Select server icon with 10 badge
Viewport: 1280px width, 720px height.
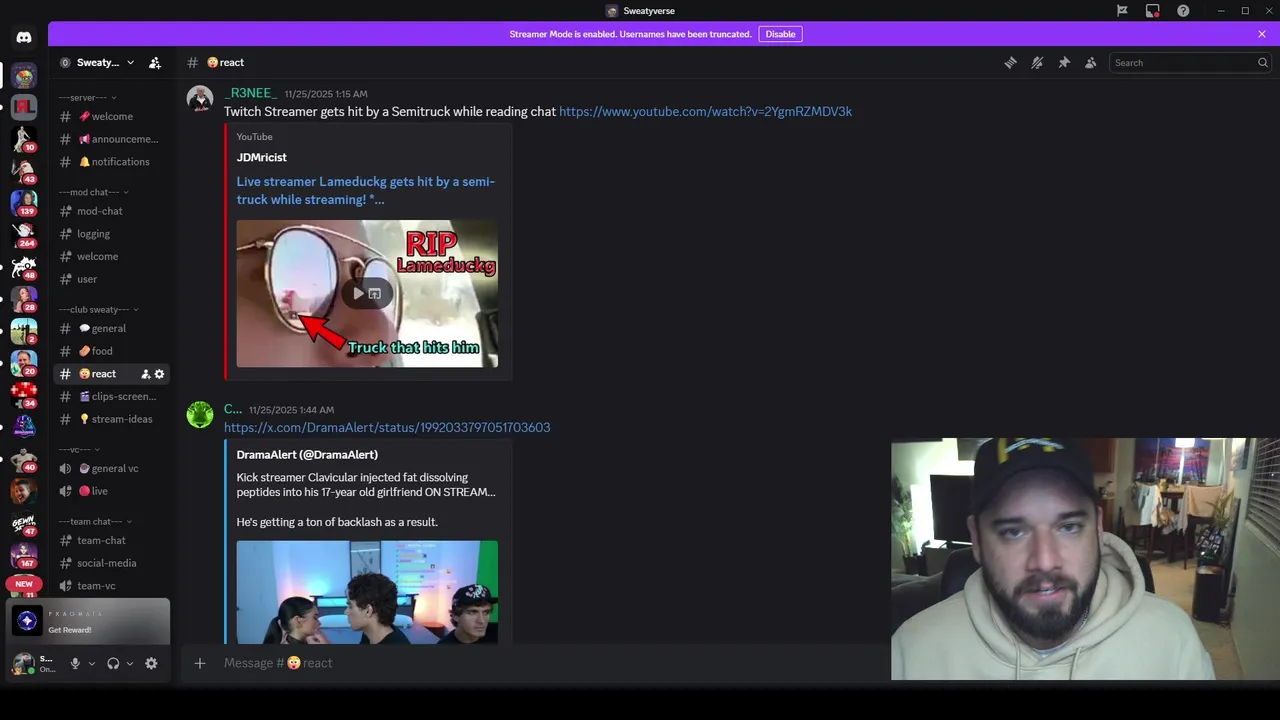pos(24,138)
